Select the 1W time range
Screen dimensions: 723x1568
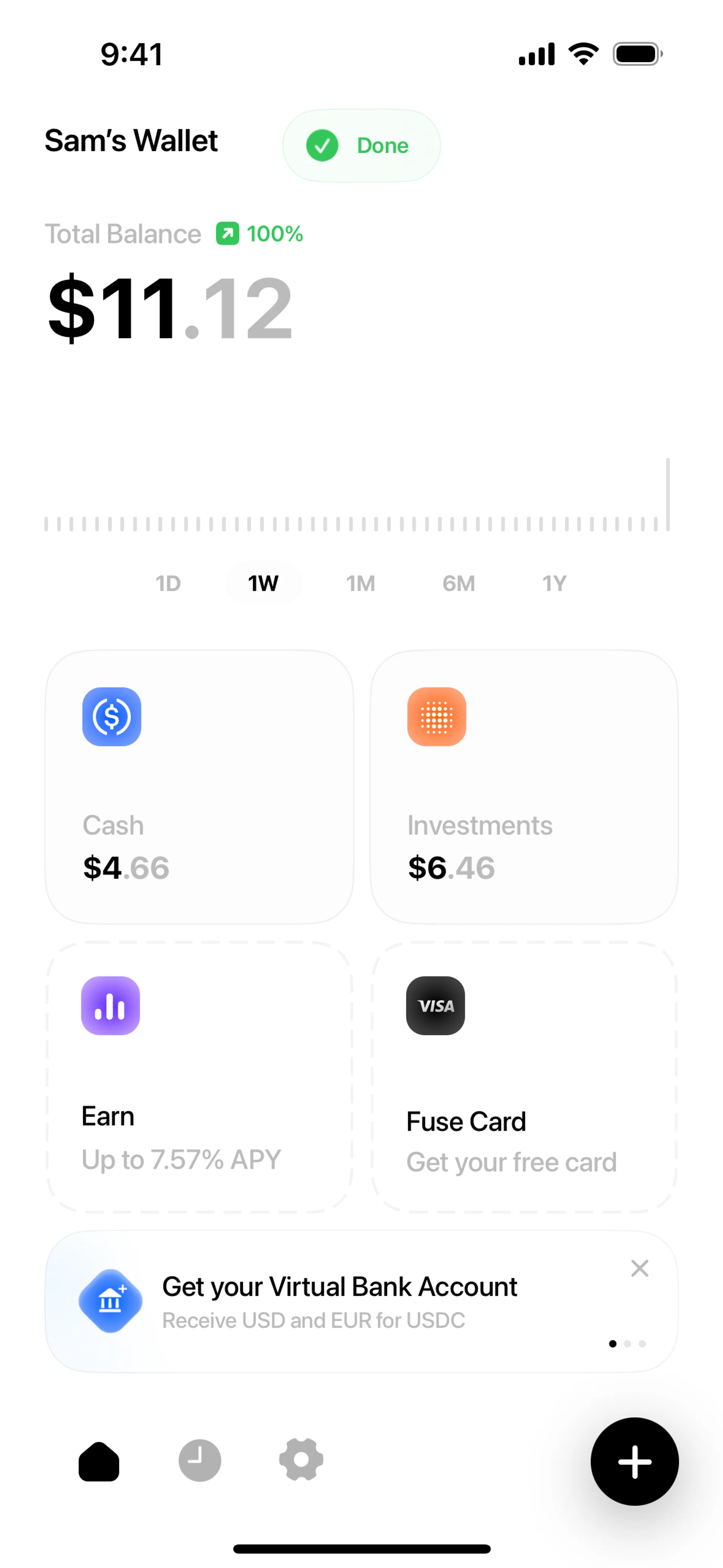click(263, 583)
